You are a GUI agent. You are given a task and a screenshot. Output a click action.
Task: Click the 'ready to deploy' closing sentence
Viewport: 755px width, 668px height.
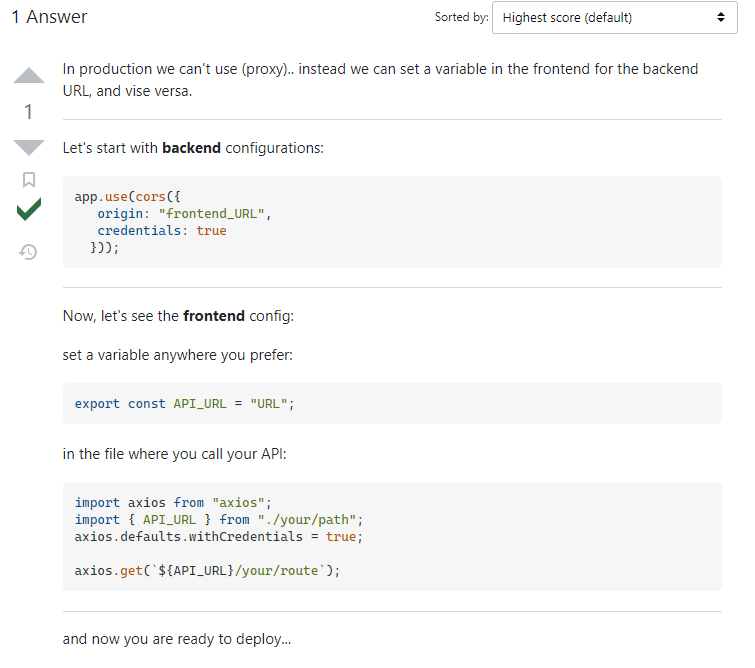point(177,639)
